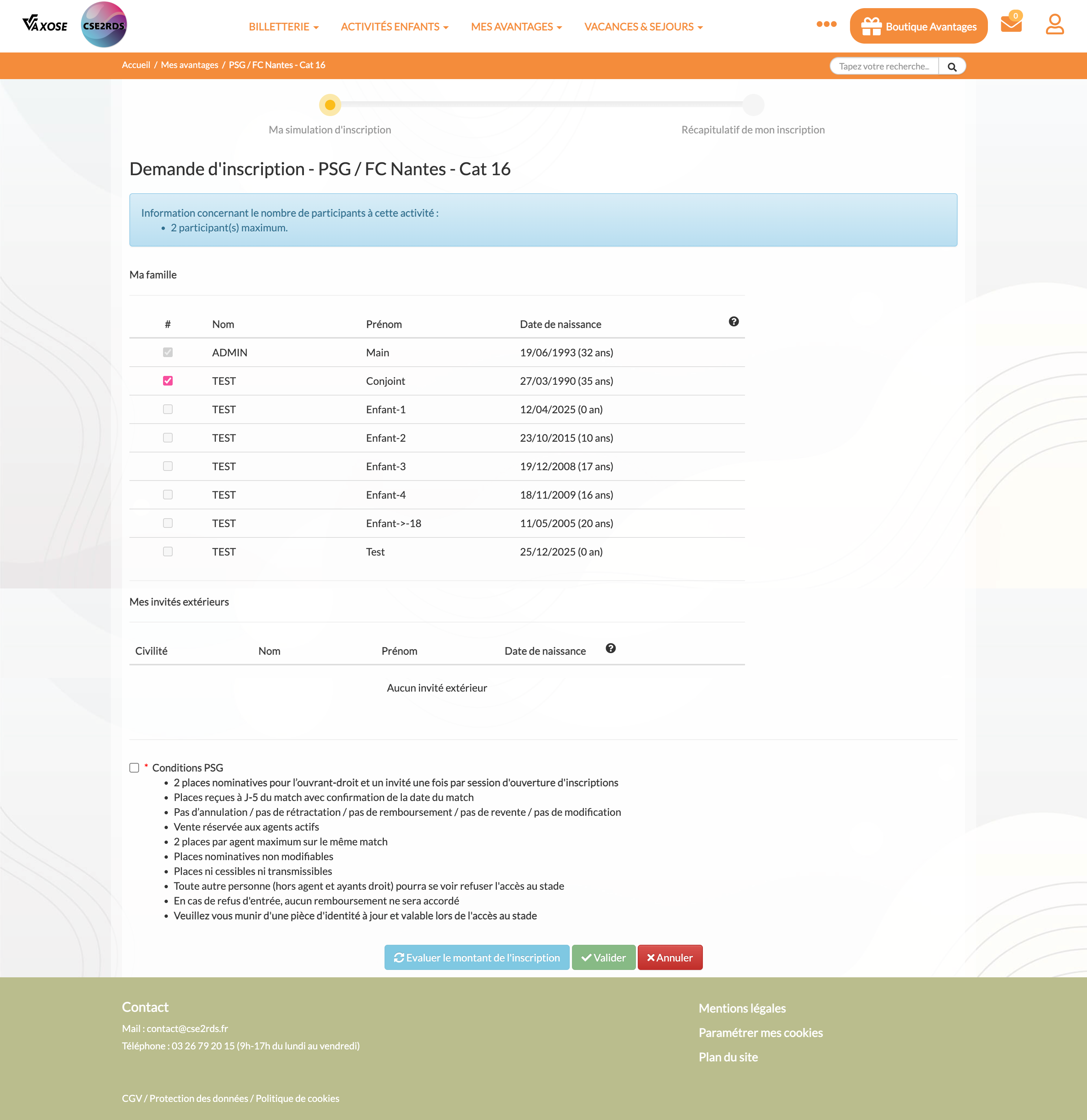Uncheck the TEST Conjoint checkbox
The width and height of the screenshot is (1087, 1120).
(167, 381)
